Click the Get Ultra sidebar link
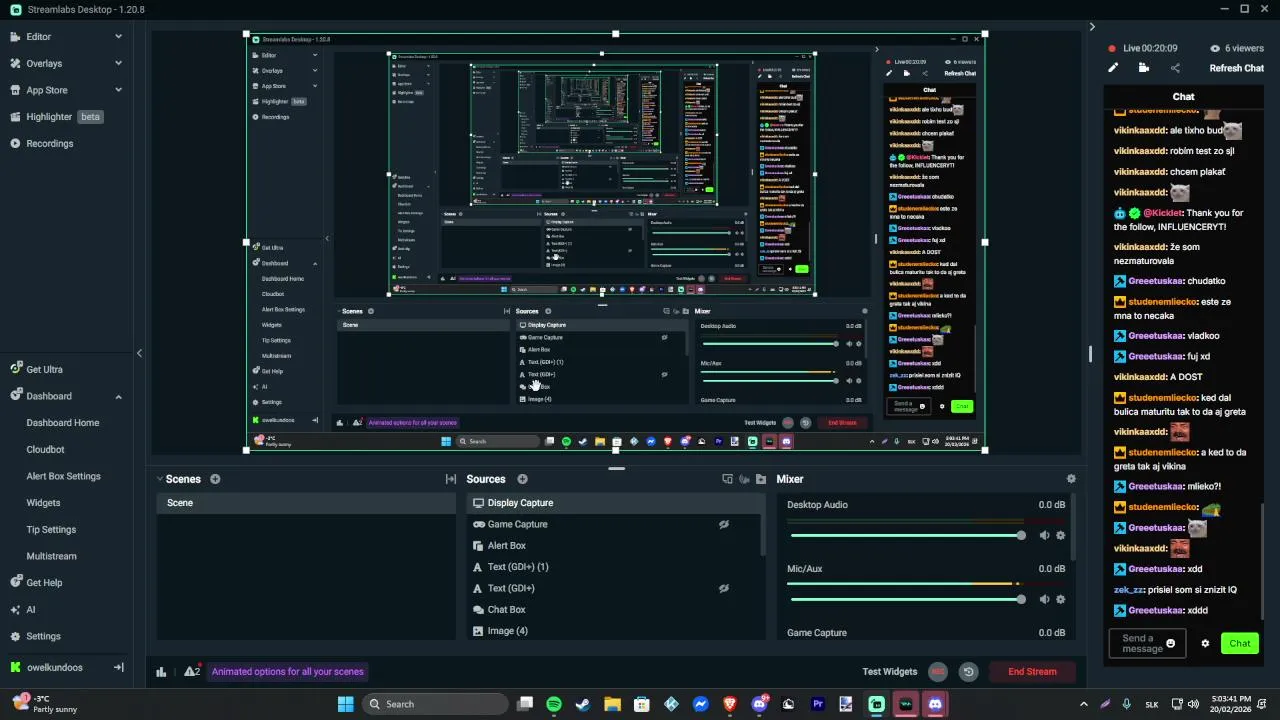 [x=44, y=369]
